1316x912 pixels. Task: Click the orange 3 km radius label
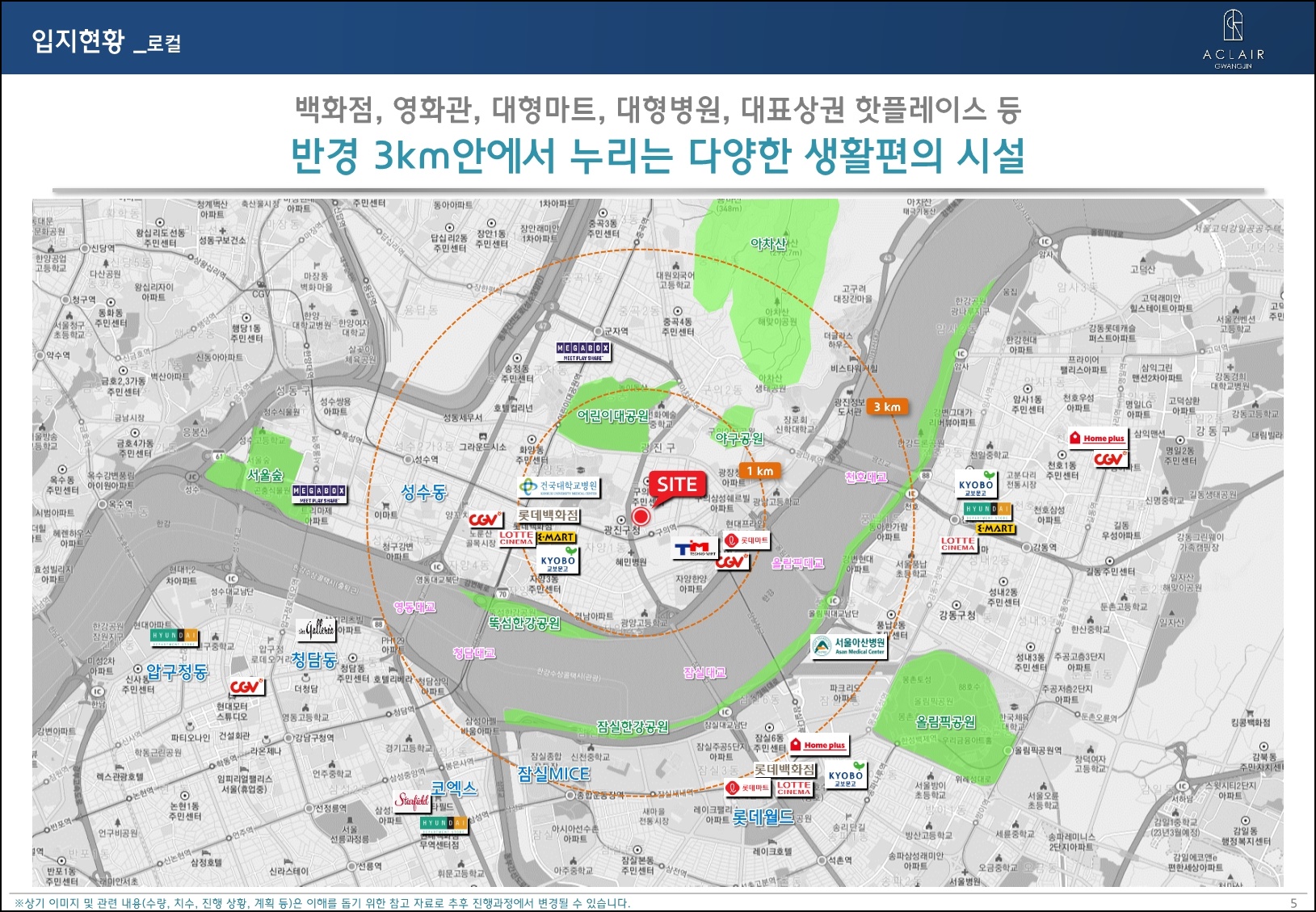pos(887,407)
